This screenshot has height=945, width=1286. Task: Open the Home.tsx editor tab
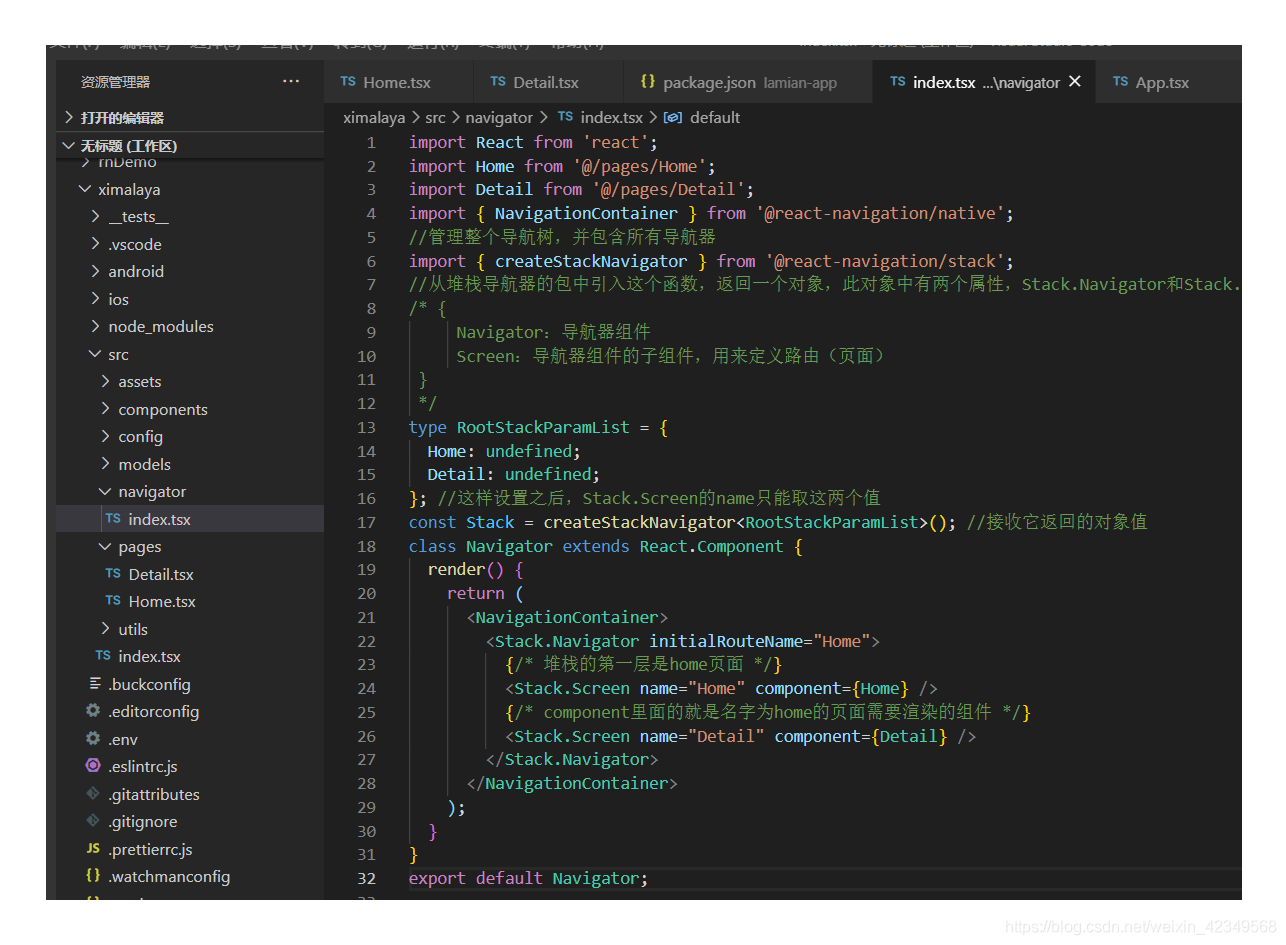tap(398, 82)
